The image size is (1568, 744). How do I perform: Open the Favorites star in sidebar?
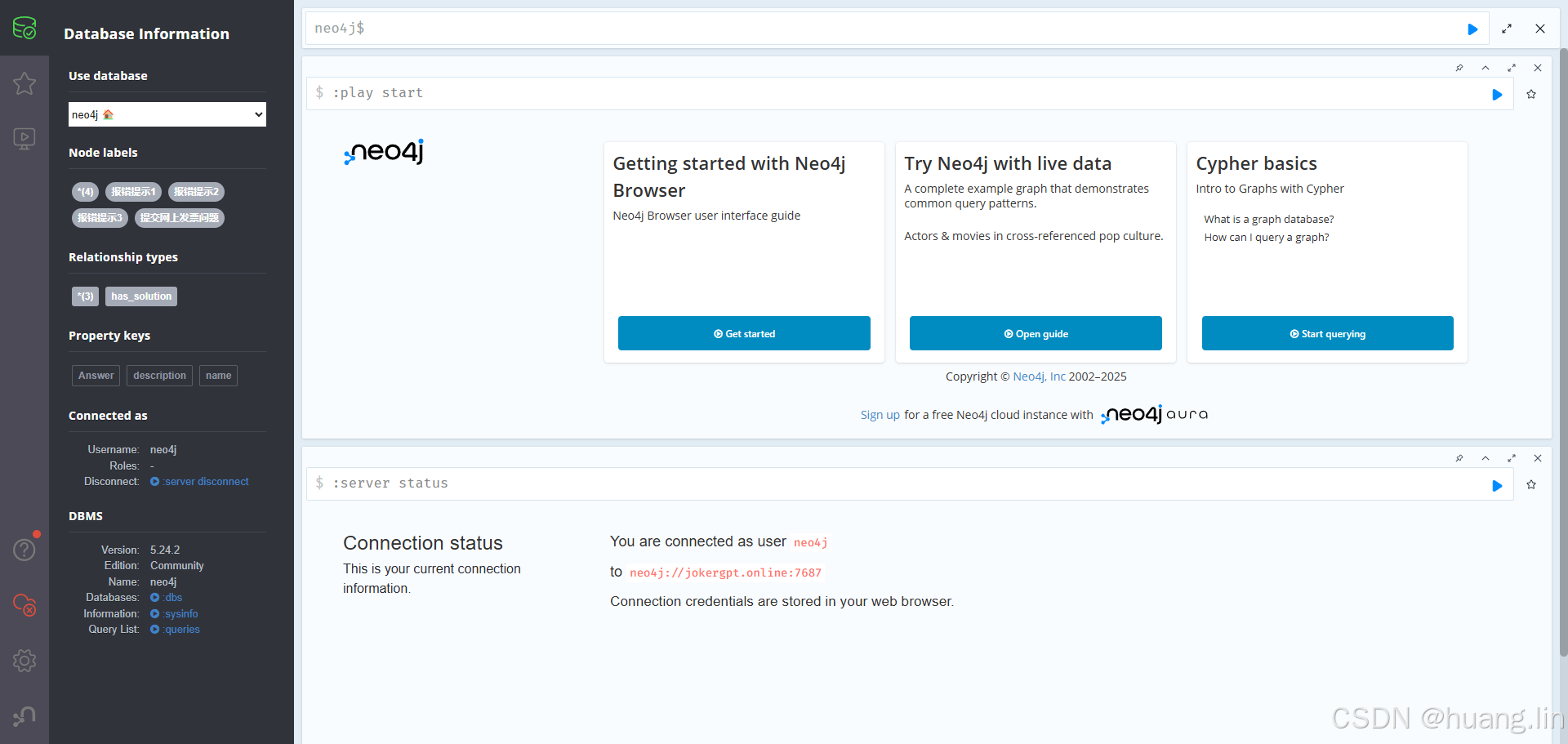(x=24, y=83)
